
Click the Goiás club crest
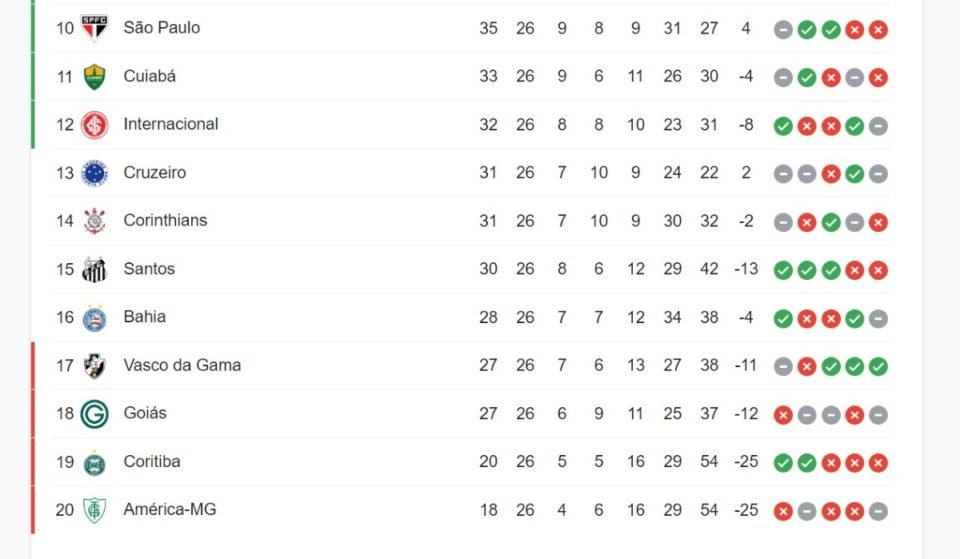(x=94, y=414)
